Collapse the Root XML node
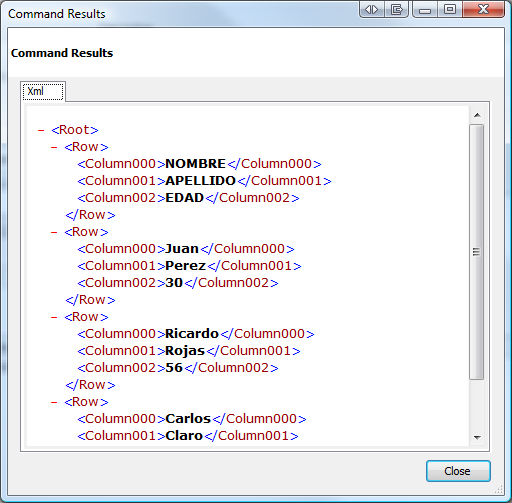The width and height of the screenshot is (512, 503). click(41, 130)
